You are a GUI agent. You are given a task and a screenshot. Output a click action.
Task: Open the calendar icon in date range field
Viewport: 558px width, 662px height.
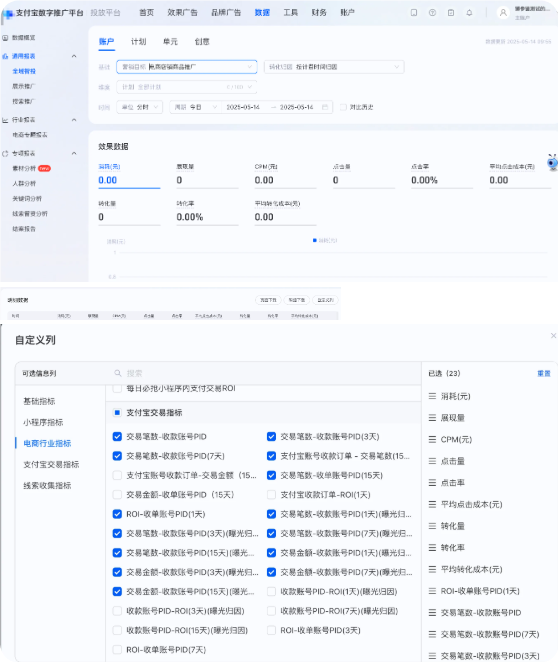click(x=325, y=107)
